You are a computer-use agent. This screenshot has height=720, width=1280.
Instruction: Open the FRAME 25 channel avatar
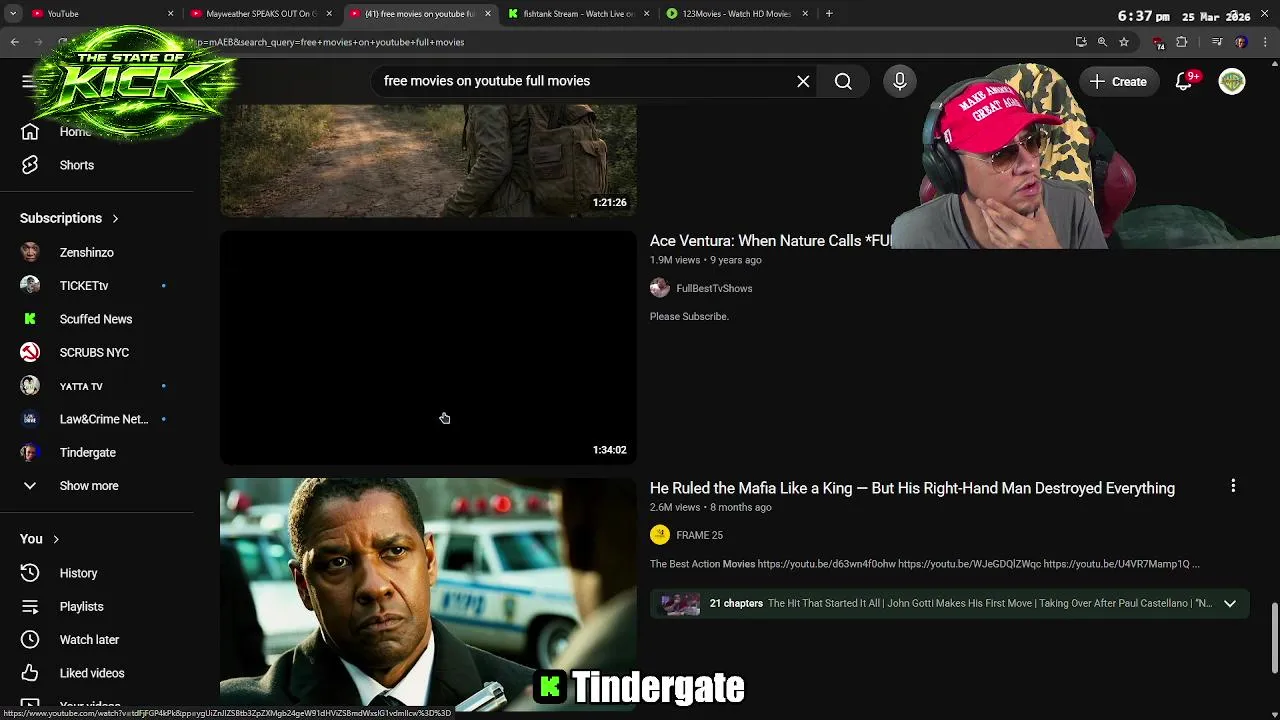click(x=660, y=535)
